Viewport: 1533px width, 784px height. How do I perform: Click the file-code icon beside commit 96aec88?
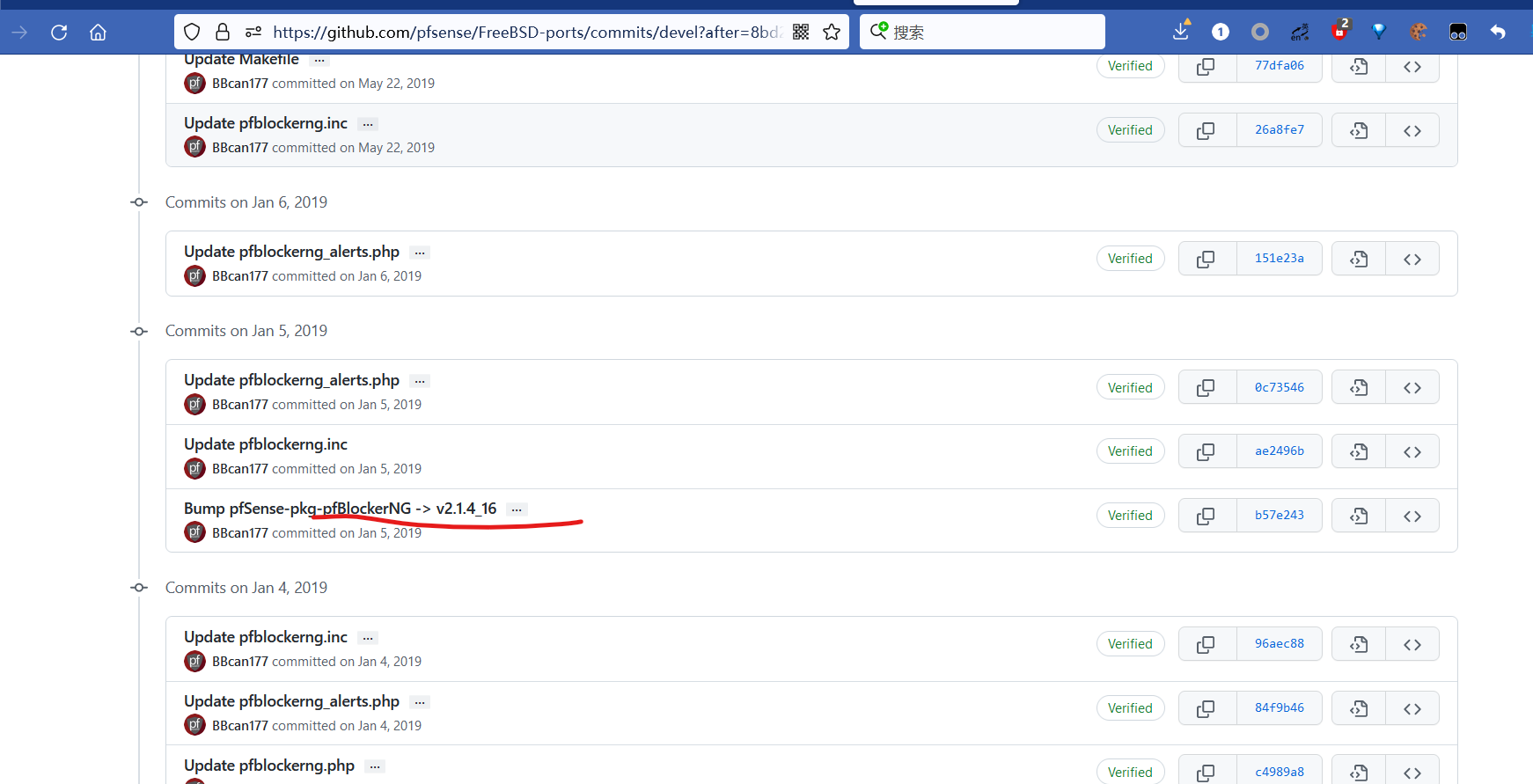1359,644
